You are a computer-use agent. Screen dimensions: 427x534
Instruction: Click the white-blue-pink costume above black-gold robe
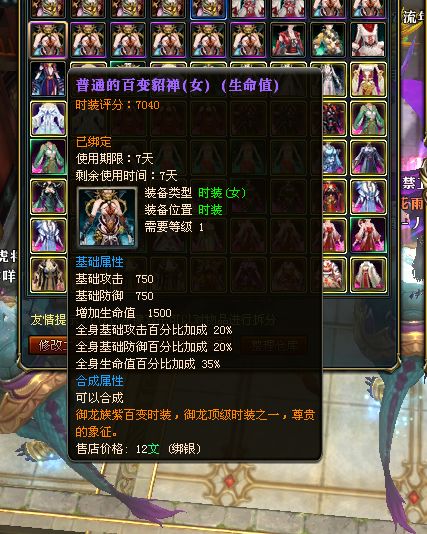[48, 236]
